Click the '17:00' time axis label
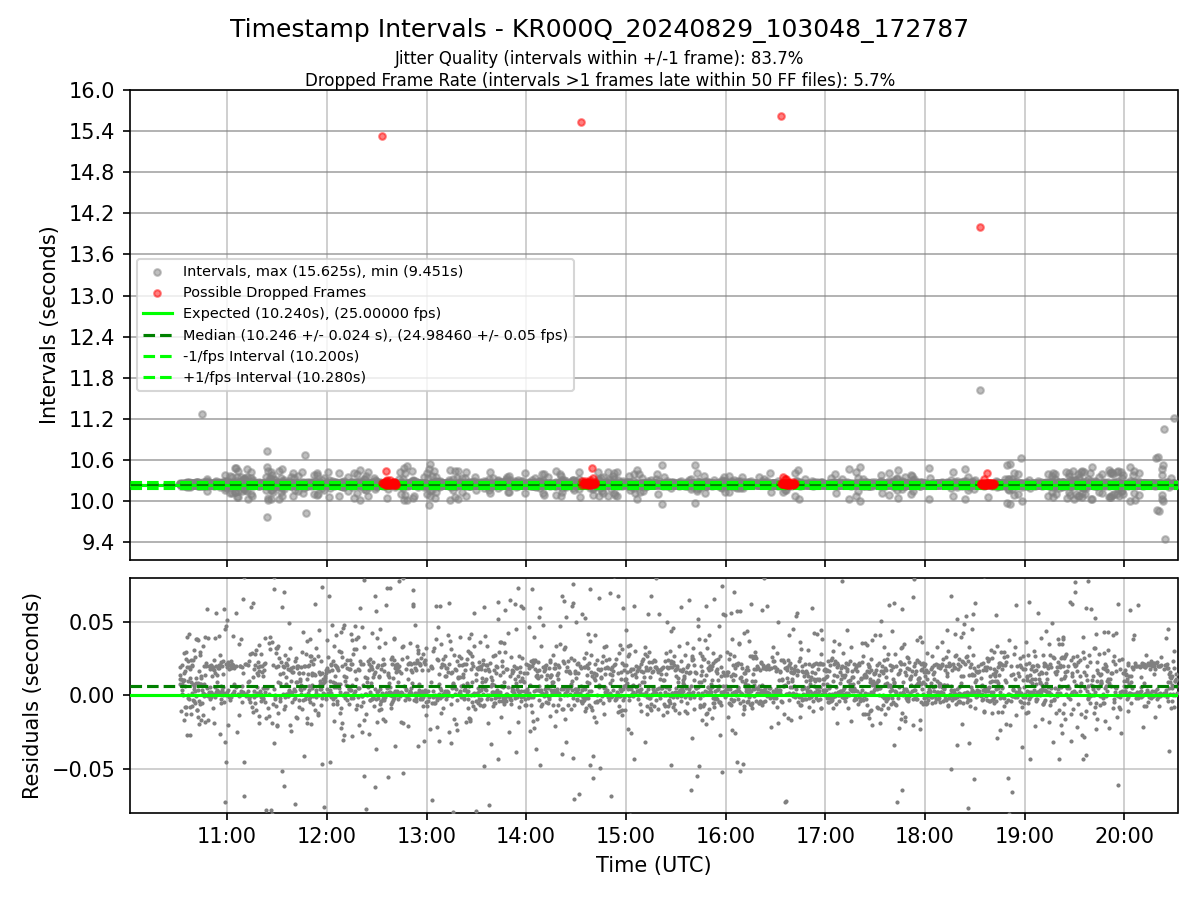Screen dimensions: 1200x900 [x=825, y=834]
